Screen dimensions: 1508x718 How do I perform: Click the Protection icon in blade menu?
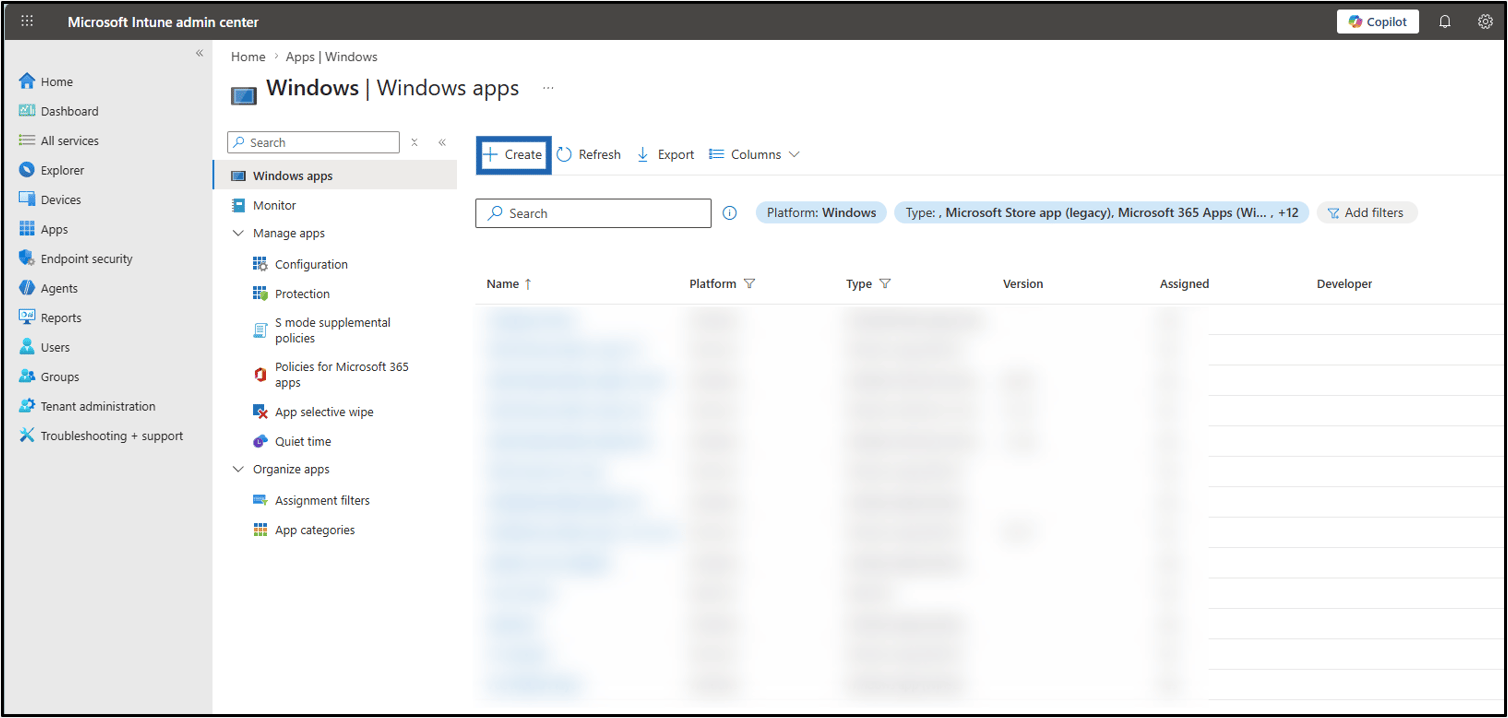coord(260,294)
